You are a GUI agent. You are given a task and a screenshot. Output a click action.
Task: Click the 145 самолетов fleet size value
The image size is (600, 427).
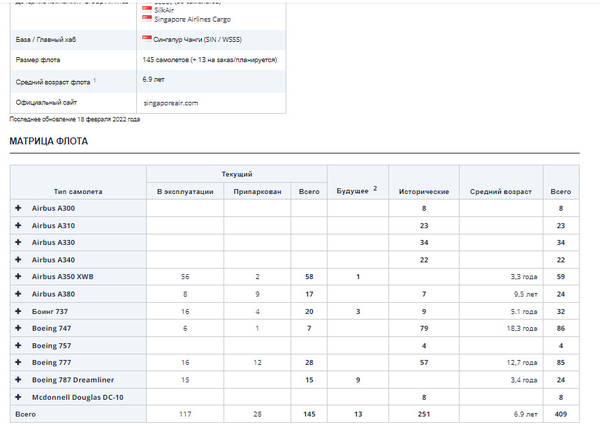point(210,60)
